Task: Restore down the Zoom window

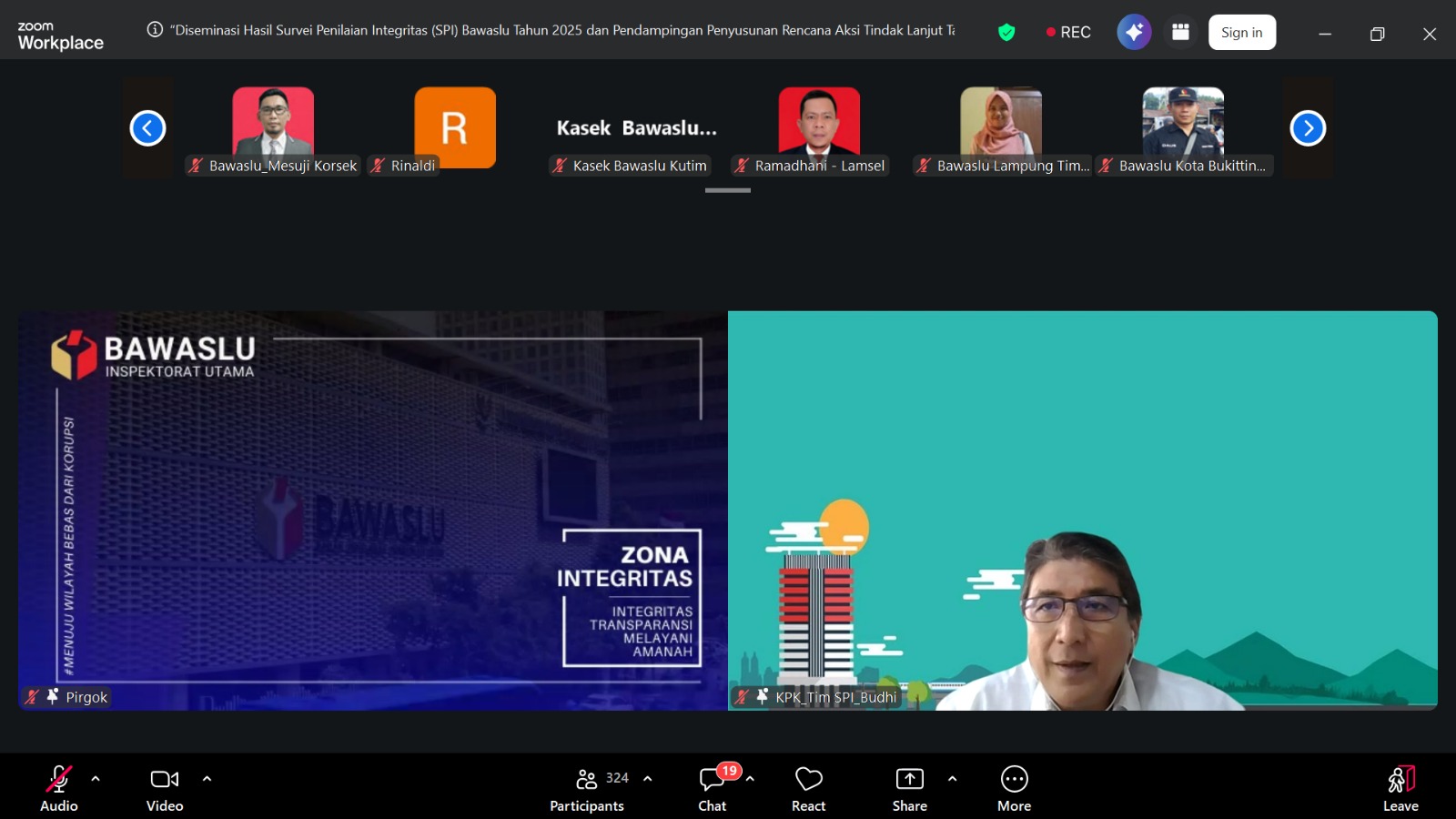Action: click(x=1378, y=34)
